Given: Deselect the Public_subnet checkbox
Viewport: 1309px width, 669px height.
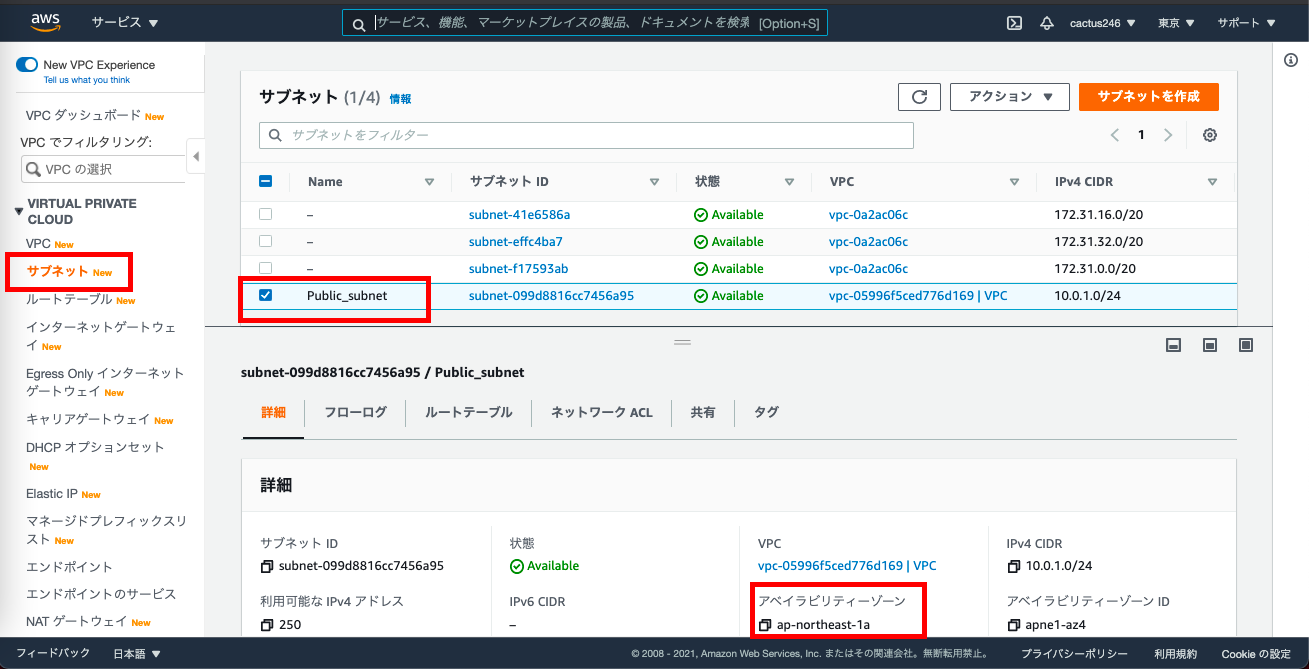Looking at the screenshot, I should click(x=265, y=295).
